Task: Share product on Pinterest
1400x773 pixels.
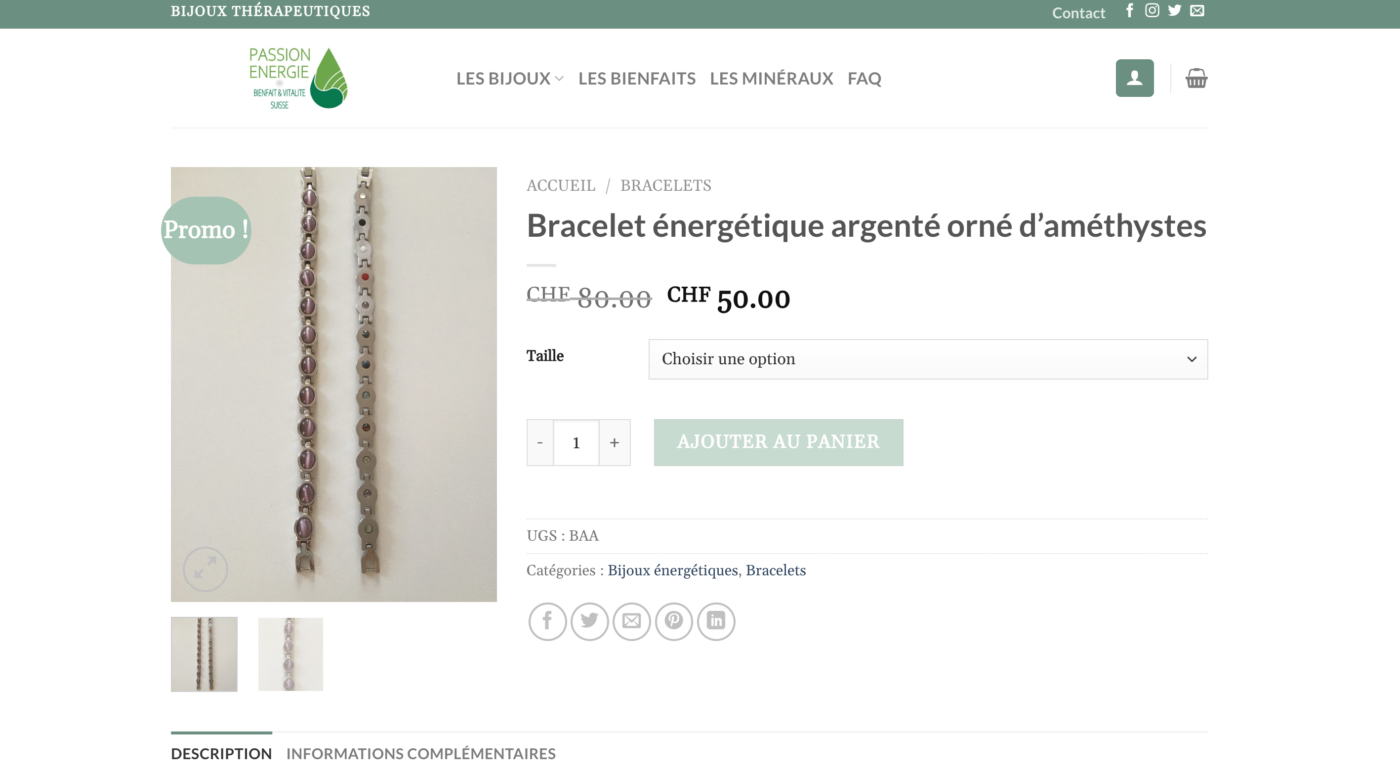Action: pos(674,622)
